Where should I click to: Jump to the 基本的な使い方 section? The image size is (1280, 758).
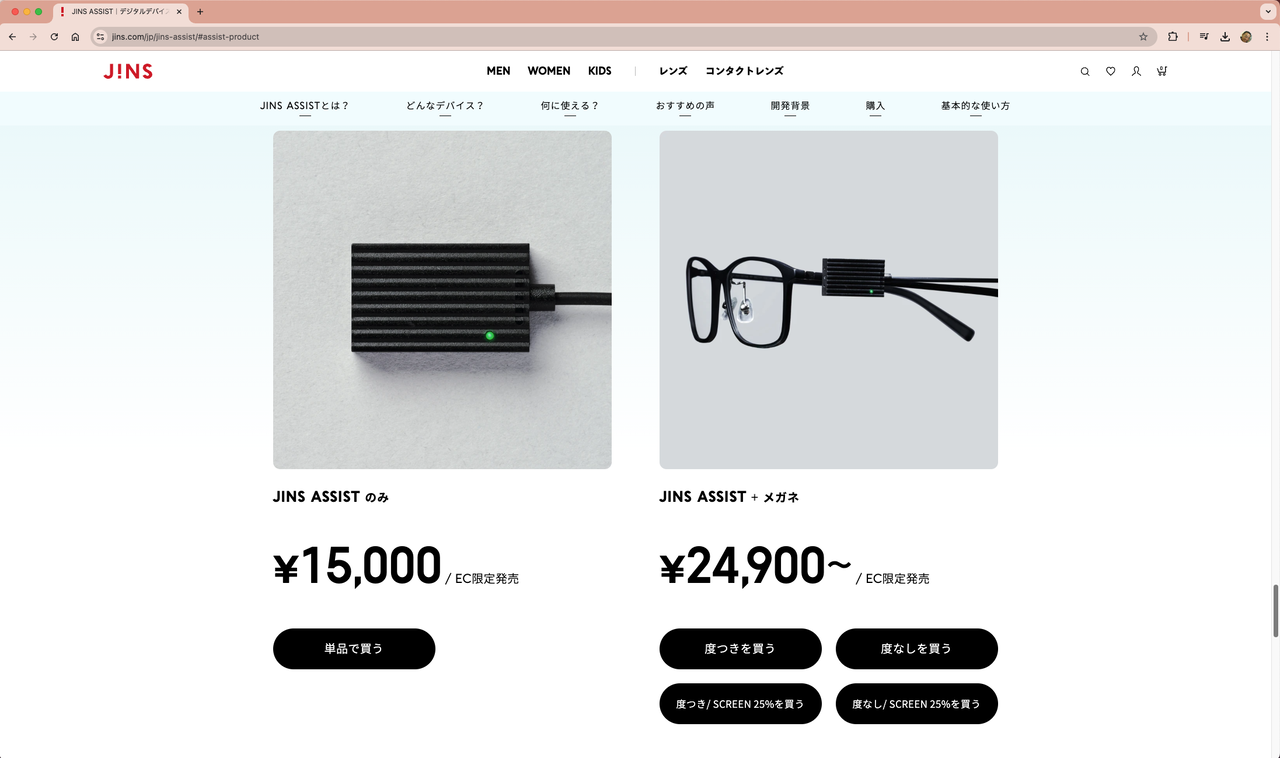975,106
